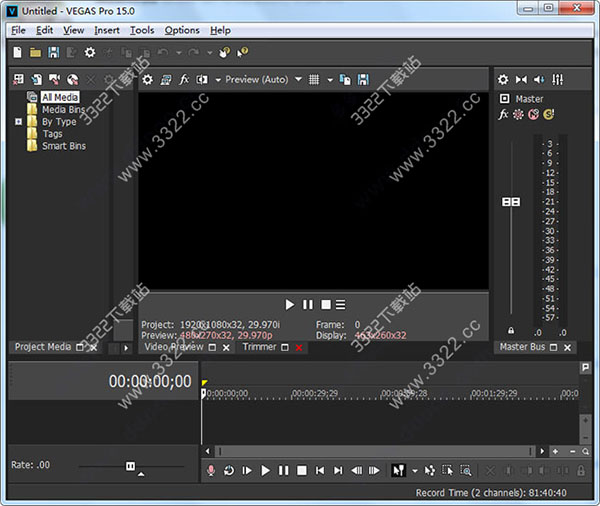Screen dimensions: 600x506
Task: Open the Preview (Auto) quality dropdown
Action: click(x=262, y=79)
